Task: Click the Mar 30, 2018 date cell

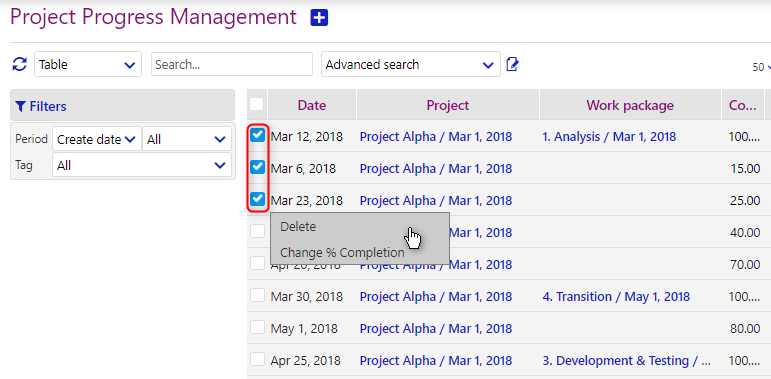Action: [307, 296]
